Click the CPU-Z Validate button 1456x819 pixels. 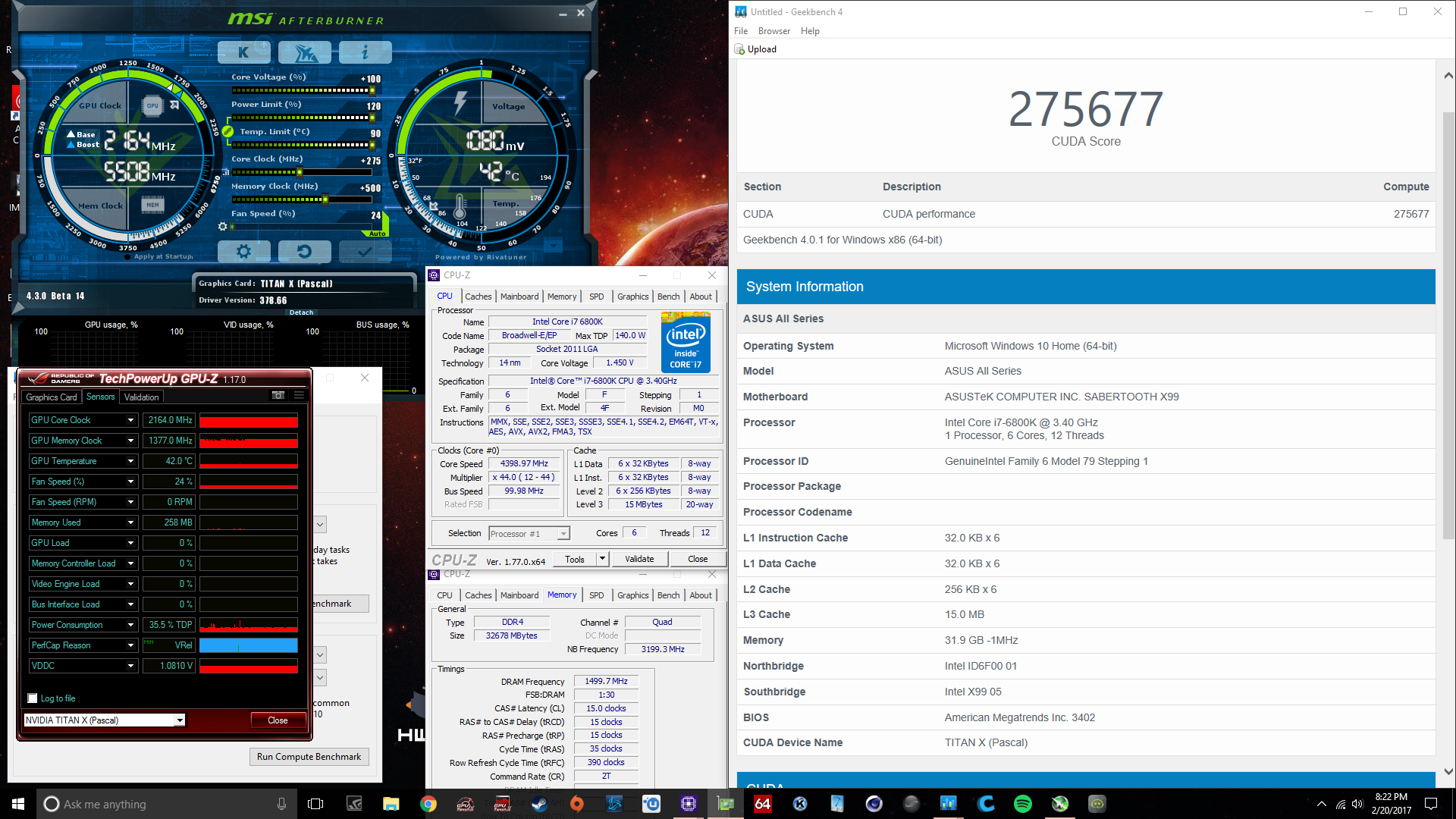pos(639,560)
